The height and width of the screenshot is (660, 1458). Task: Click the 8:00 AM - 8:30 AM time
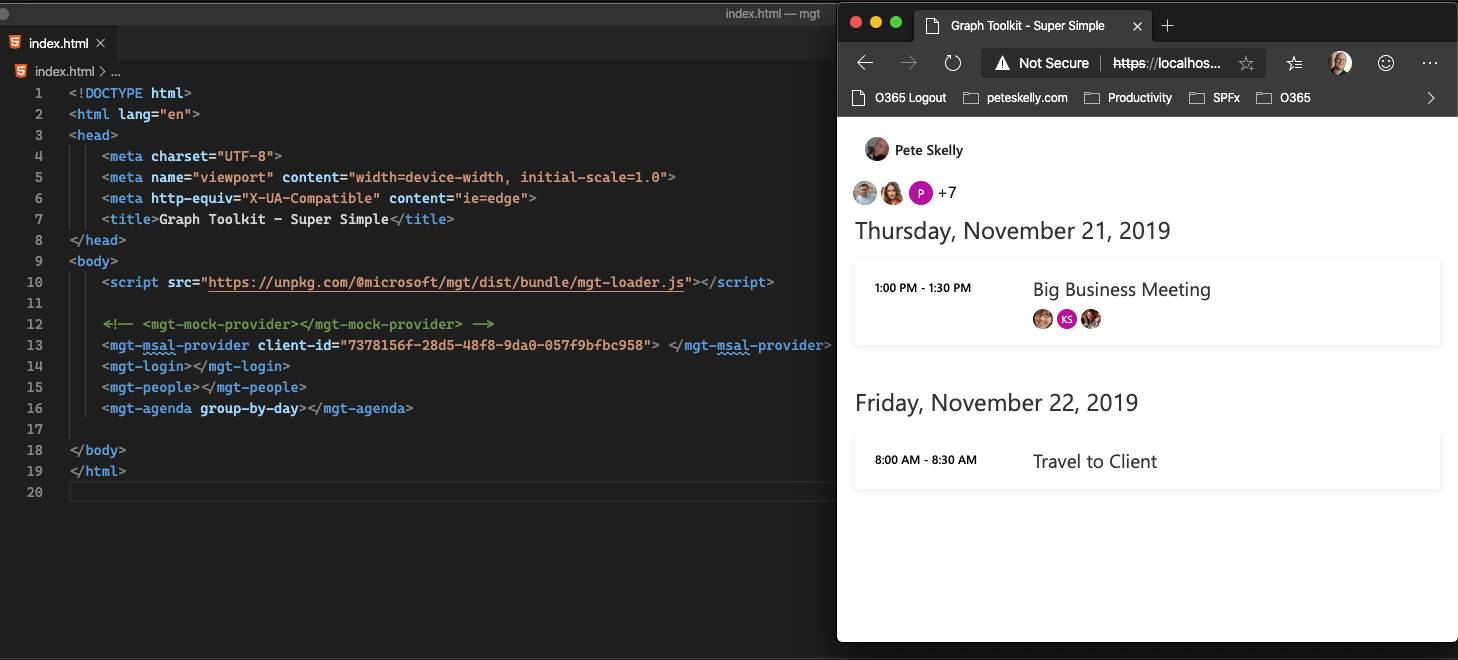point(926,460)
